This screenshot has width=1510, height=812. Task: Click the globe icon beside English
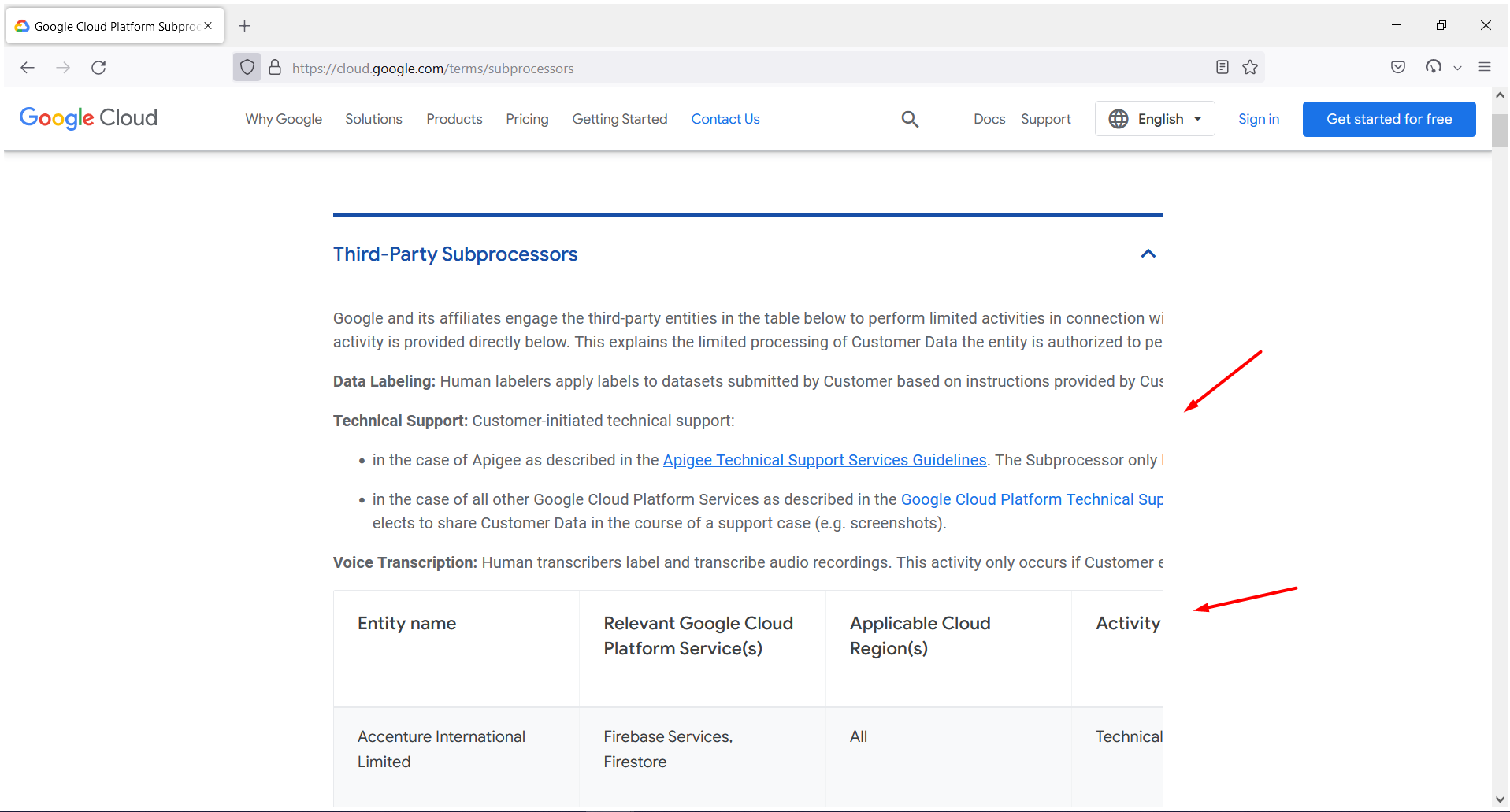click(x=1119, y=118)
